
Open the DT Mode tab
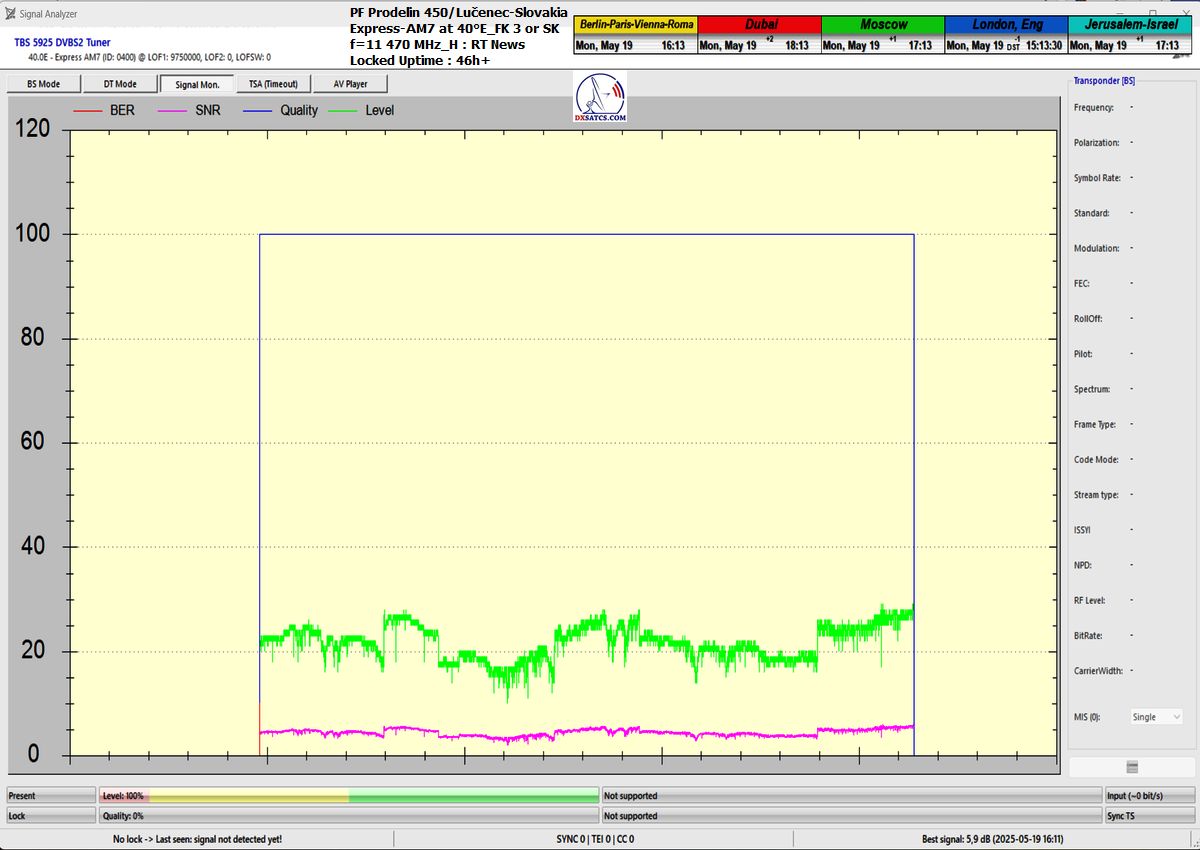[x=119, y=84]
